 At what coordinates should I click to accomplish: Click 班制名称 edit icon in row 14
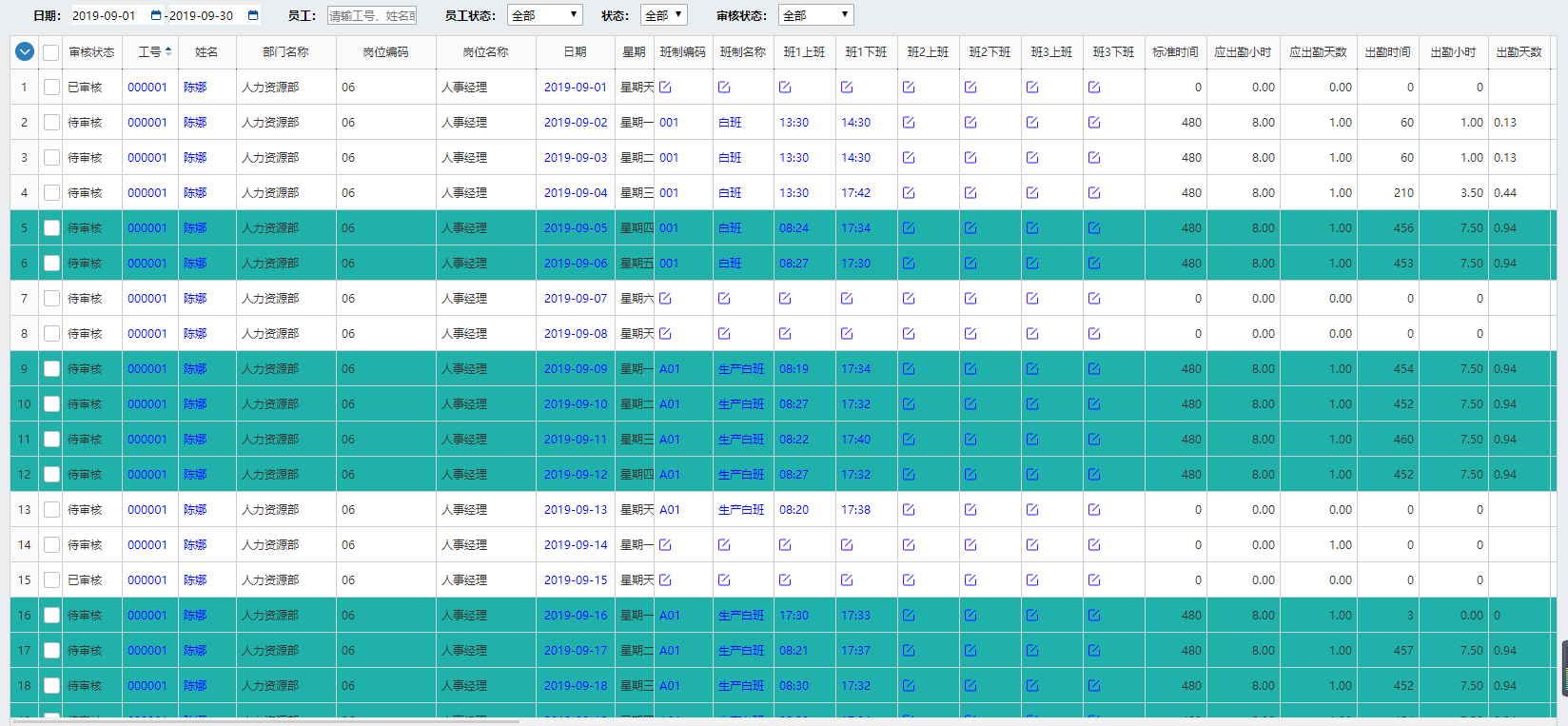pyautogui.click(x=724, y=545)
